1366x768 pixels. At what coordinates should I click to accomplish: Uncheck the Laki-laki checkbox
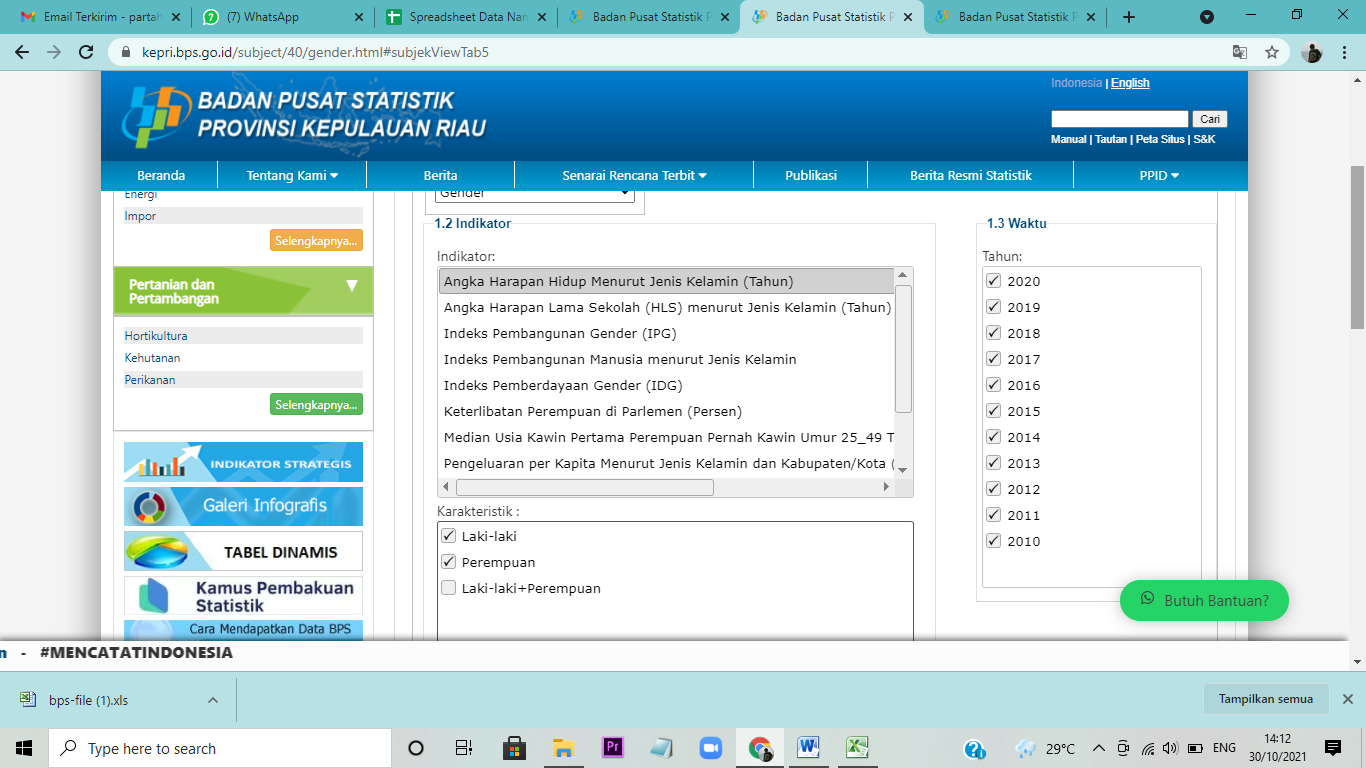(x=448, y=536)
